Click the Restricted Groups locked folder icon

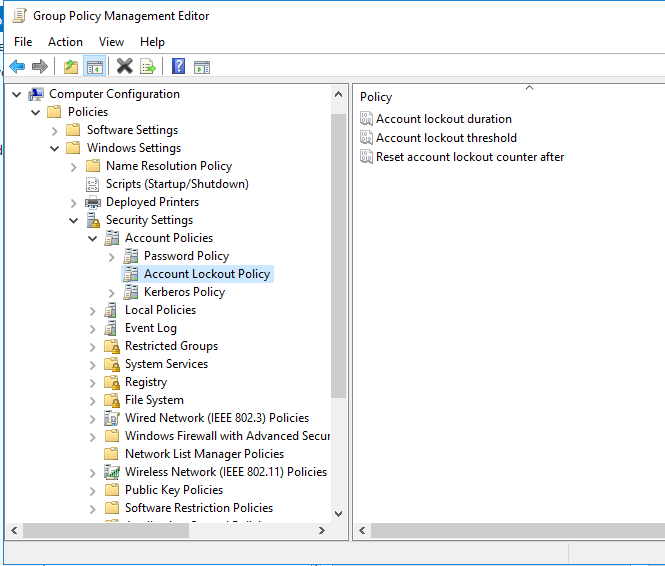coord(112,346)
